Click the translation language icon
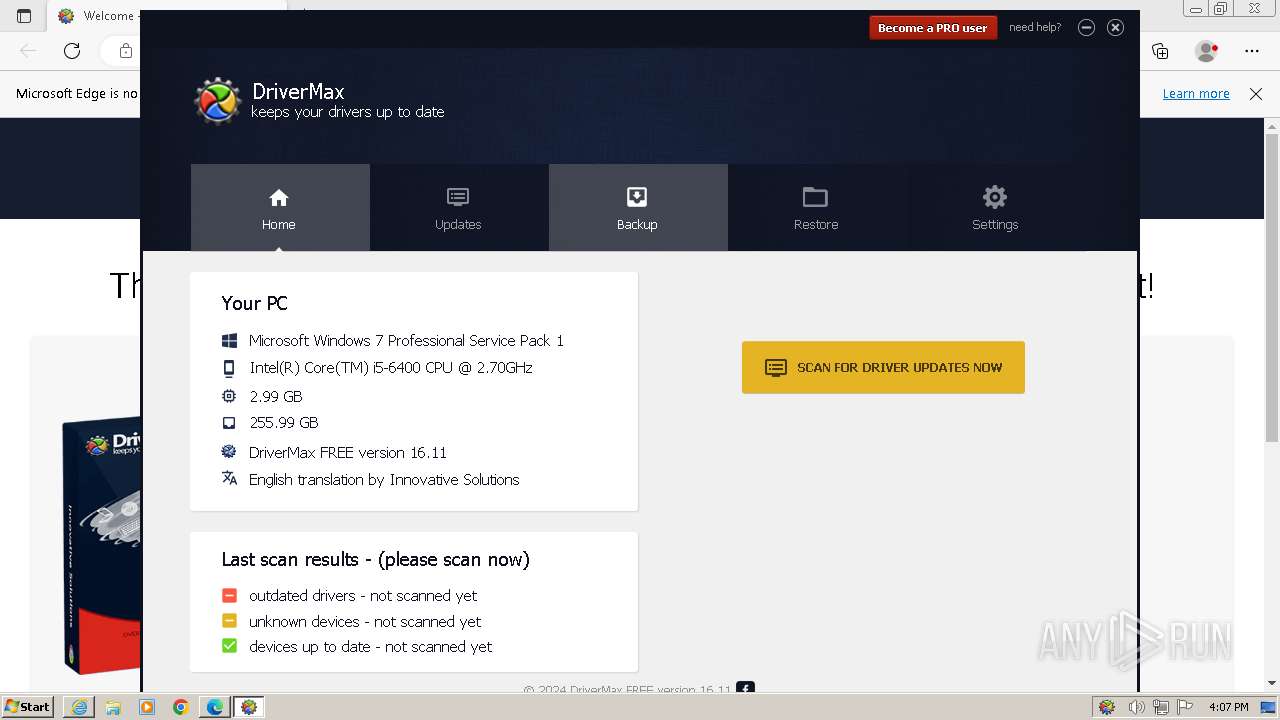Image resolution: width=1280 pixels, height=720 pixels. click(x=229, y=478)
